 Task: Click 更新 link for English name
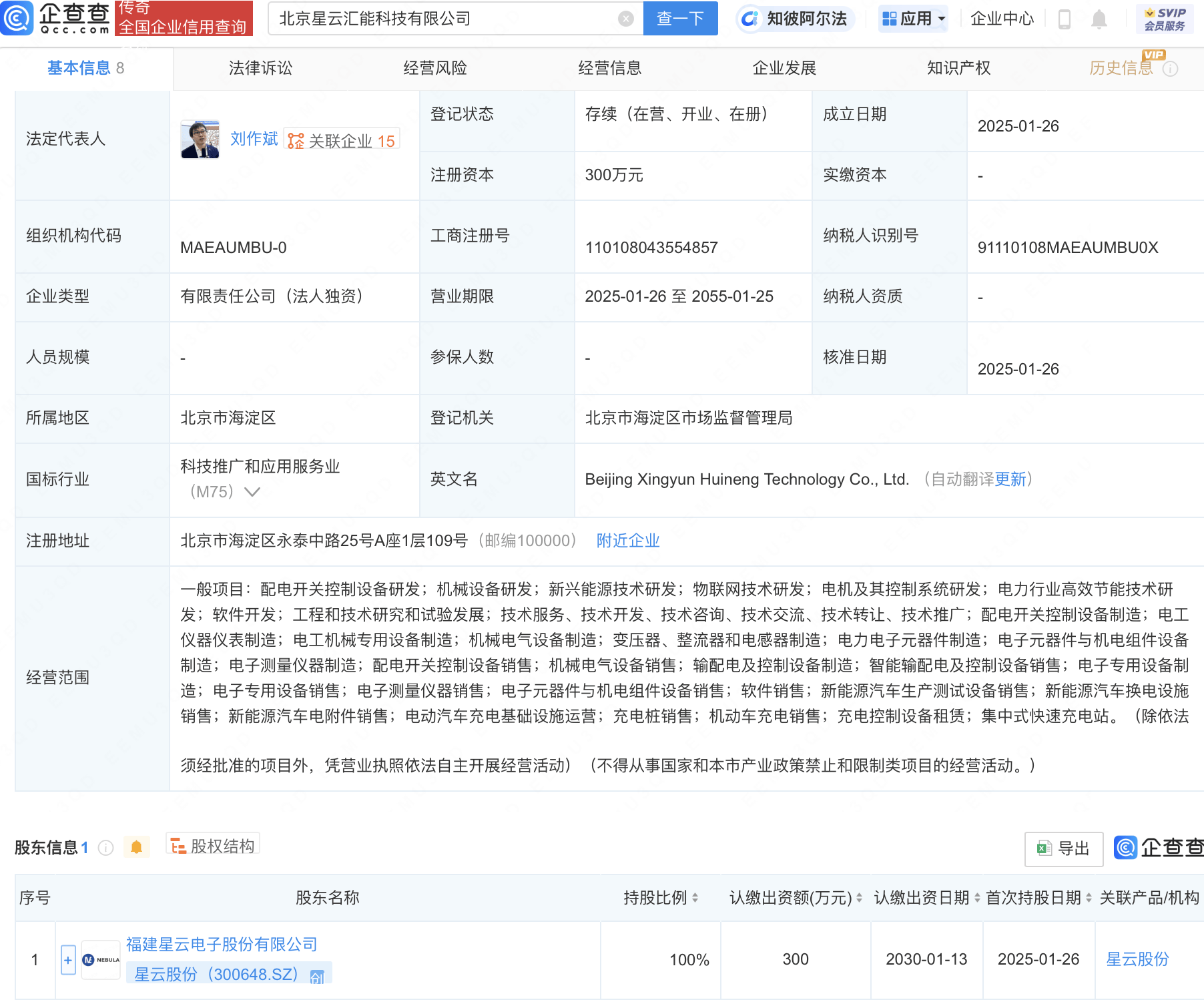pyautogui.click(x=1010, y=479)
